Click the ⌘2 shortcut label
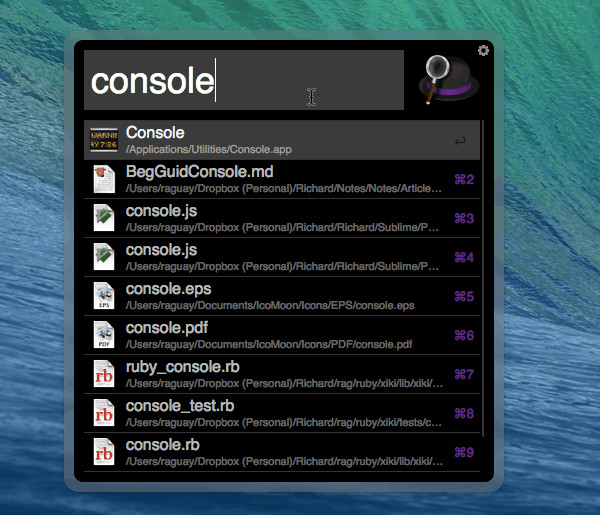This screenshot has width=600, height=515. click(x=464, y=179)
